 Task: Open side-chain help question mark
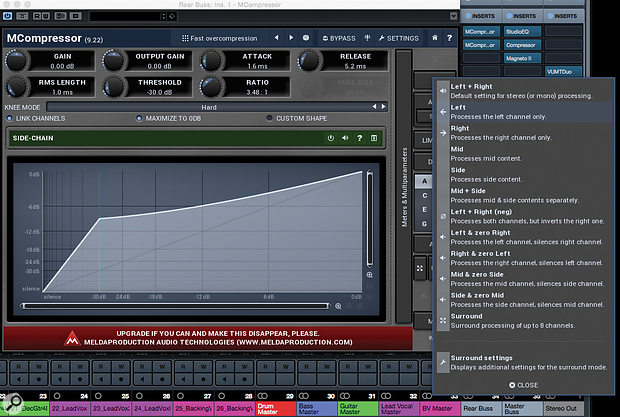359,138
